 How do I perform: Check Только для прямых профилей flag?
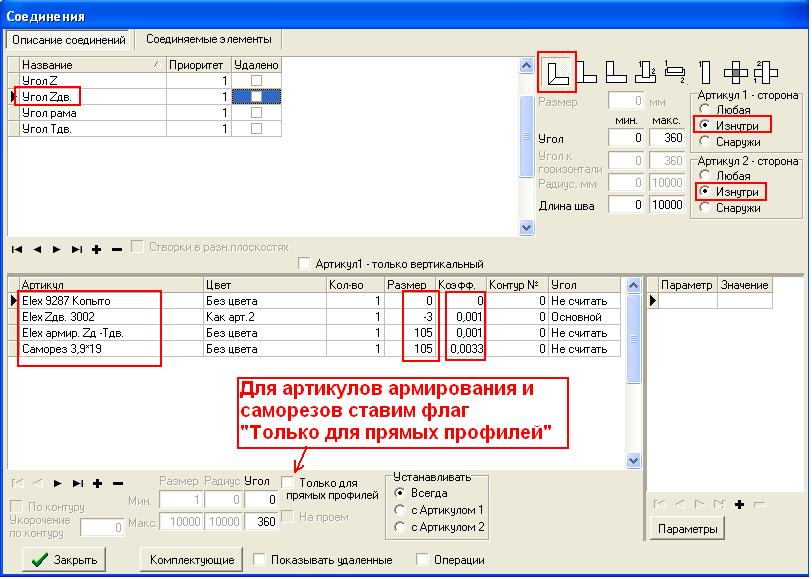click(287, 482)
